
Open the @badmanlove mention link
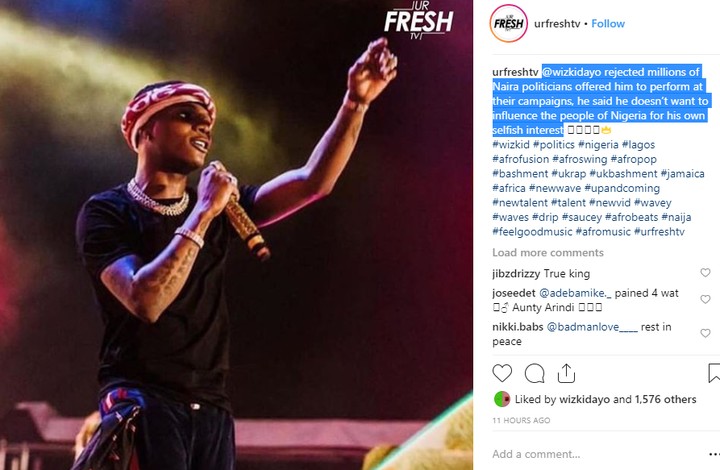coord(592,327)
